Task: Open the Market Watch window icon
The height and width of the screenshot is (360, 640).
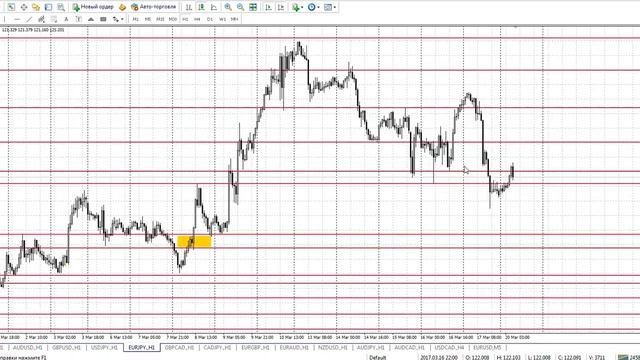Action: point(11,7)
